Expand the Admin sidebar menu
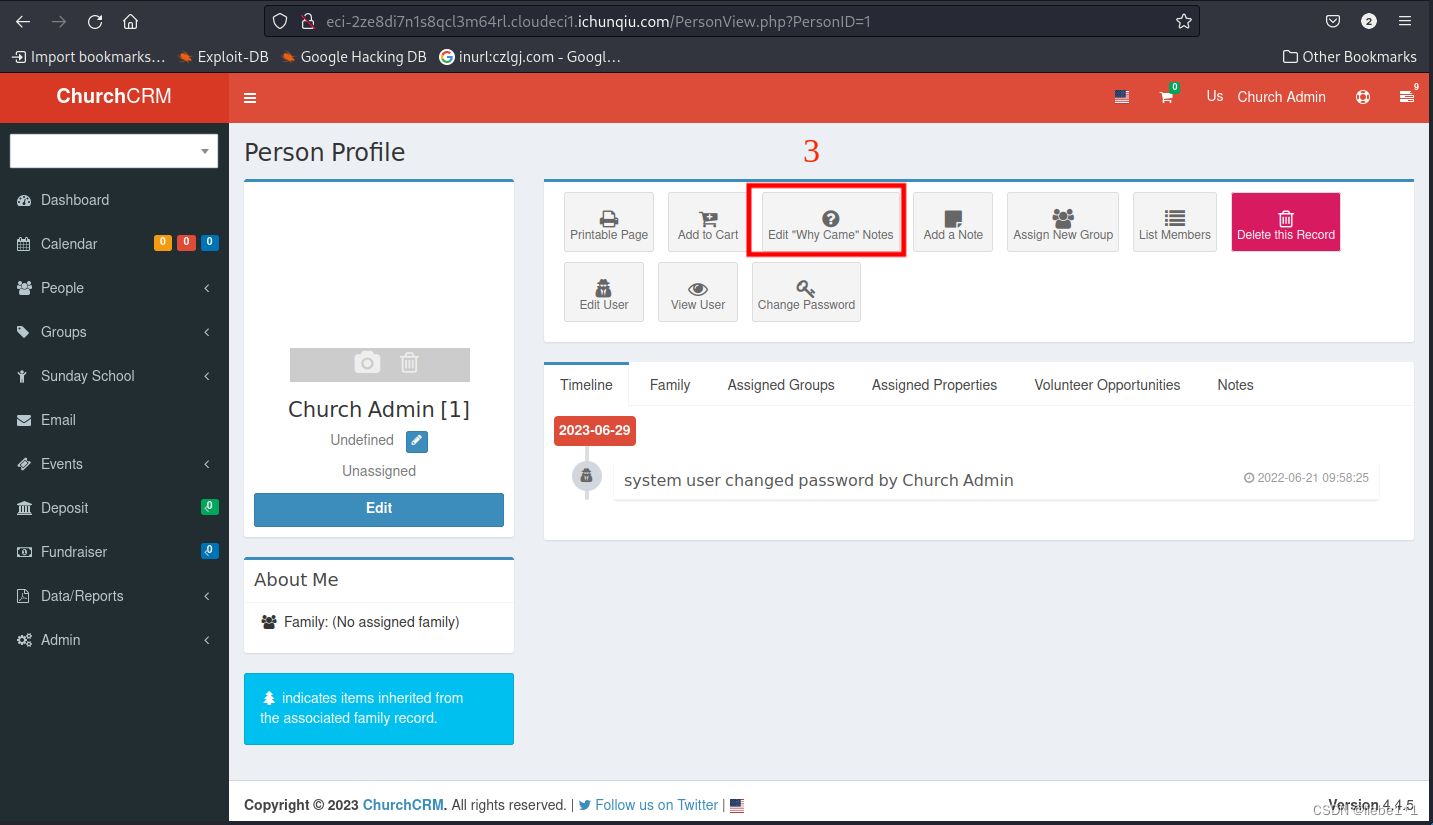 114,640
